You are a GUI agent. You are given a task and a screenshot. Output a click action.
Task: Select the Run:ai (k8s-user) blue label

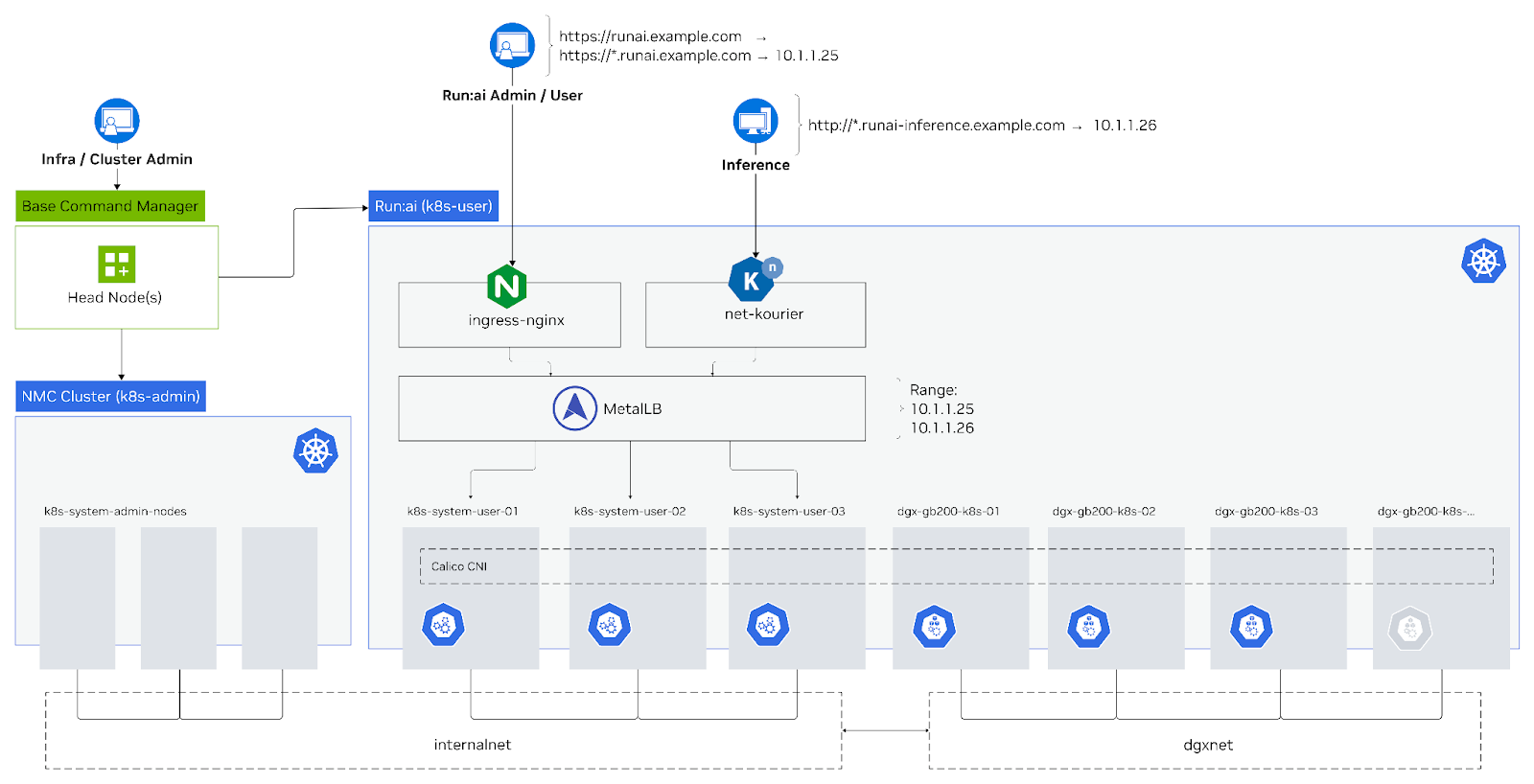click(x=433, y=206)
